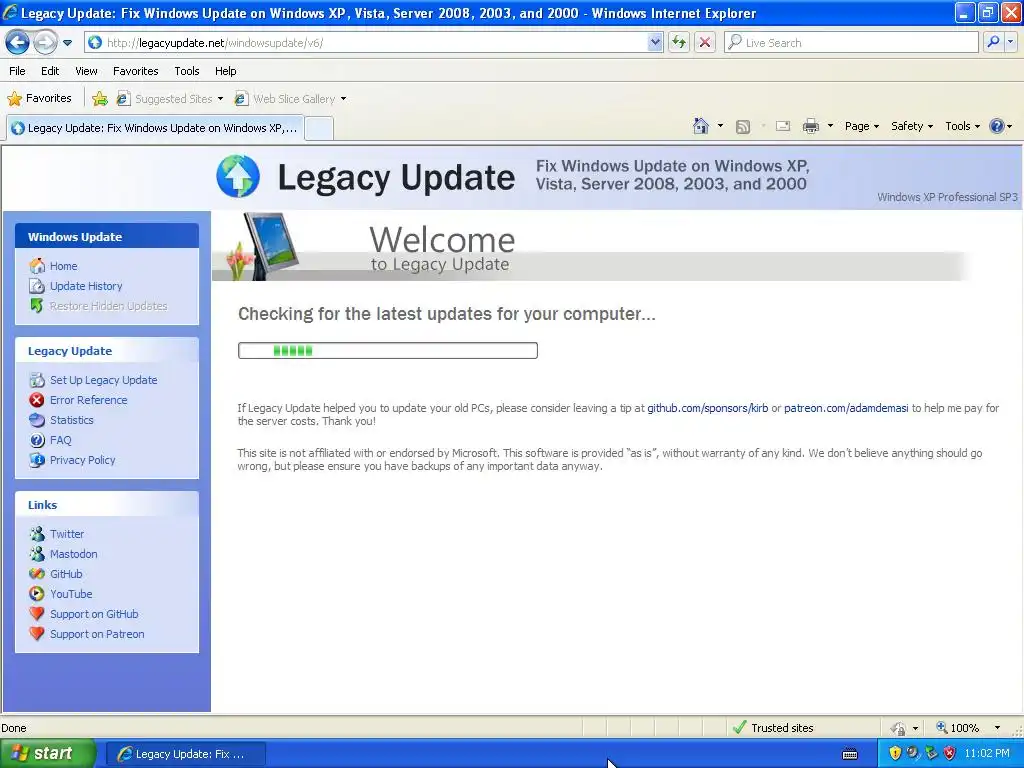This screenshot has width=1024, height=768.
Task: Open the FAQ link
Action: coord(60,440)
